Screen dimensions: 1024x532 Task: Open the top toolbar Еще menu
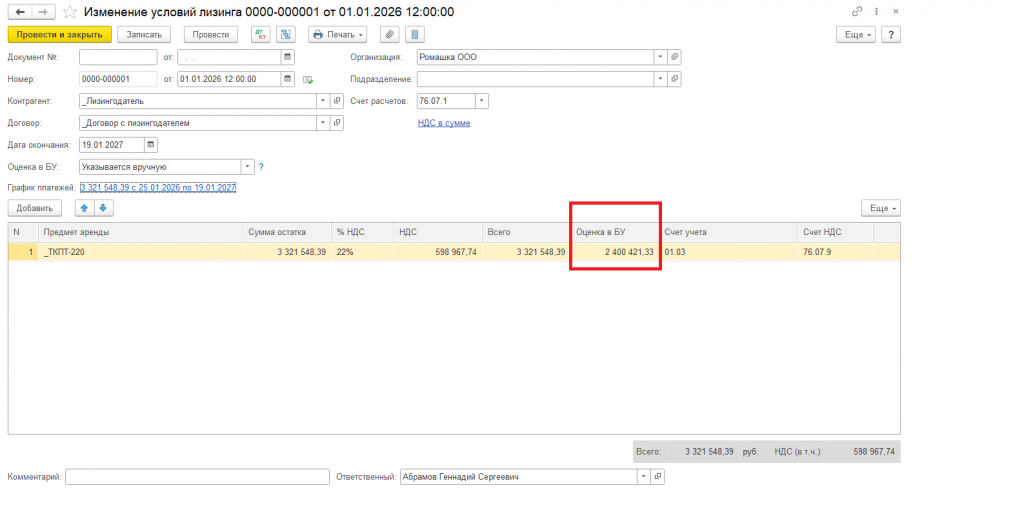point(856,35)
